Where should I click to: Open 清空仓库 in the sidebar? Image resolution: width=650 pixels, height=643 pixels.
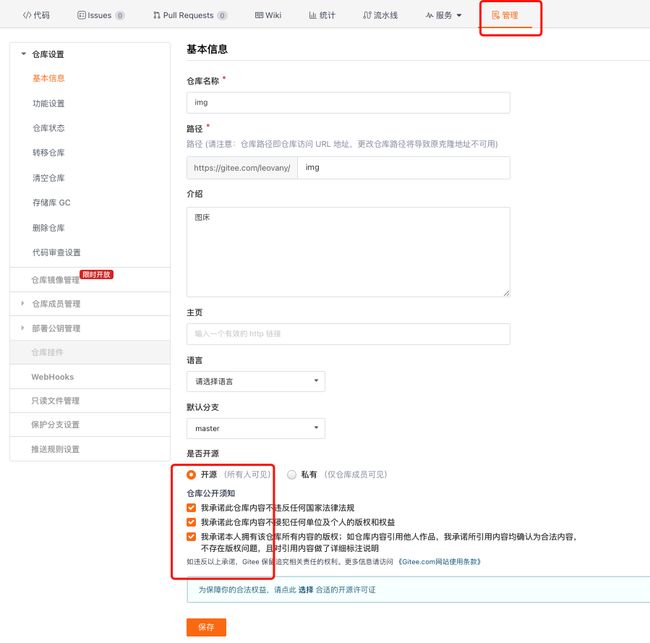point(49,178)
